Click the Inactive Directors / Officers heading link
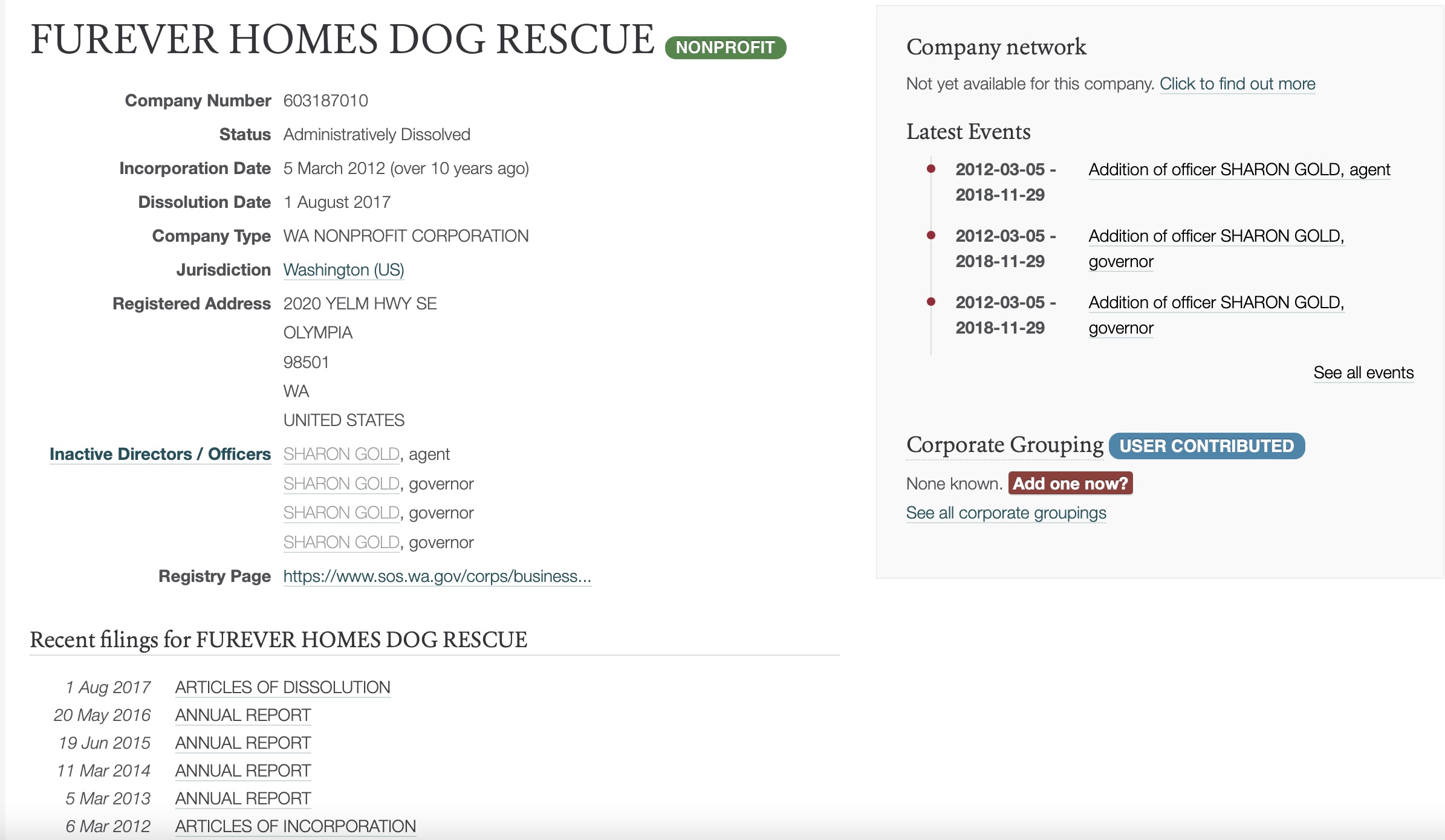 coord(160,454)
